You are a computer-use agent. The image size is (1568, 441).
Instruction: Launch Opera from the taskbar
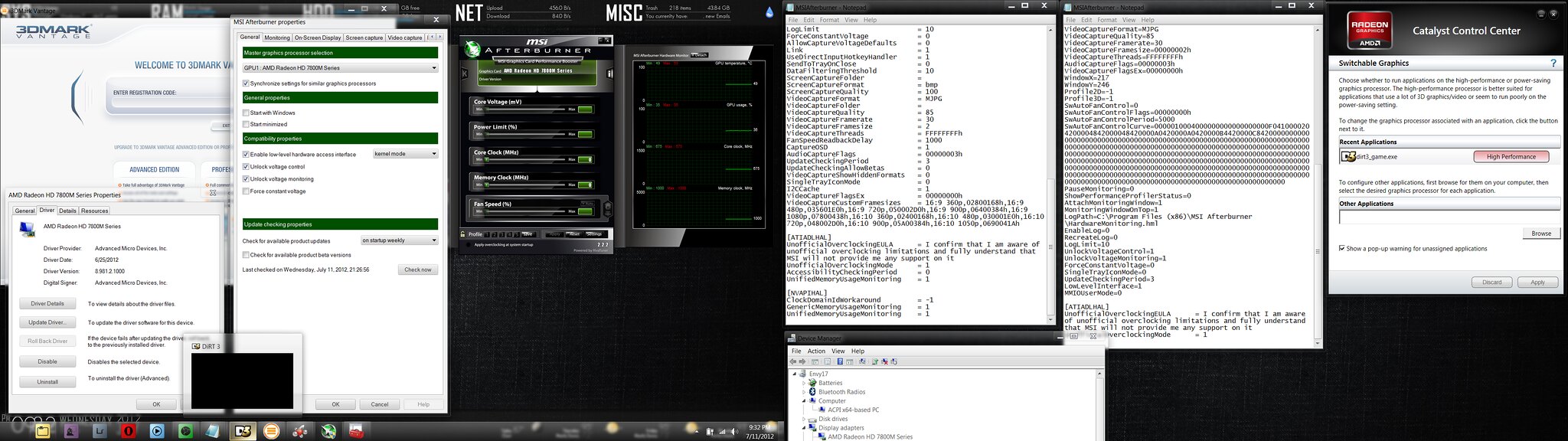[x=128, y=431]
